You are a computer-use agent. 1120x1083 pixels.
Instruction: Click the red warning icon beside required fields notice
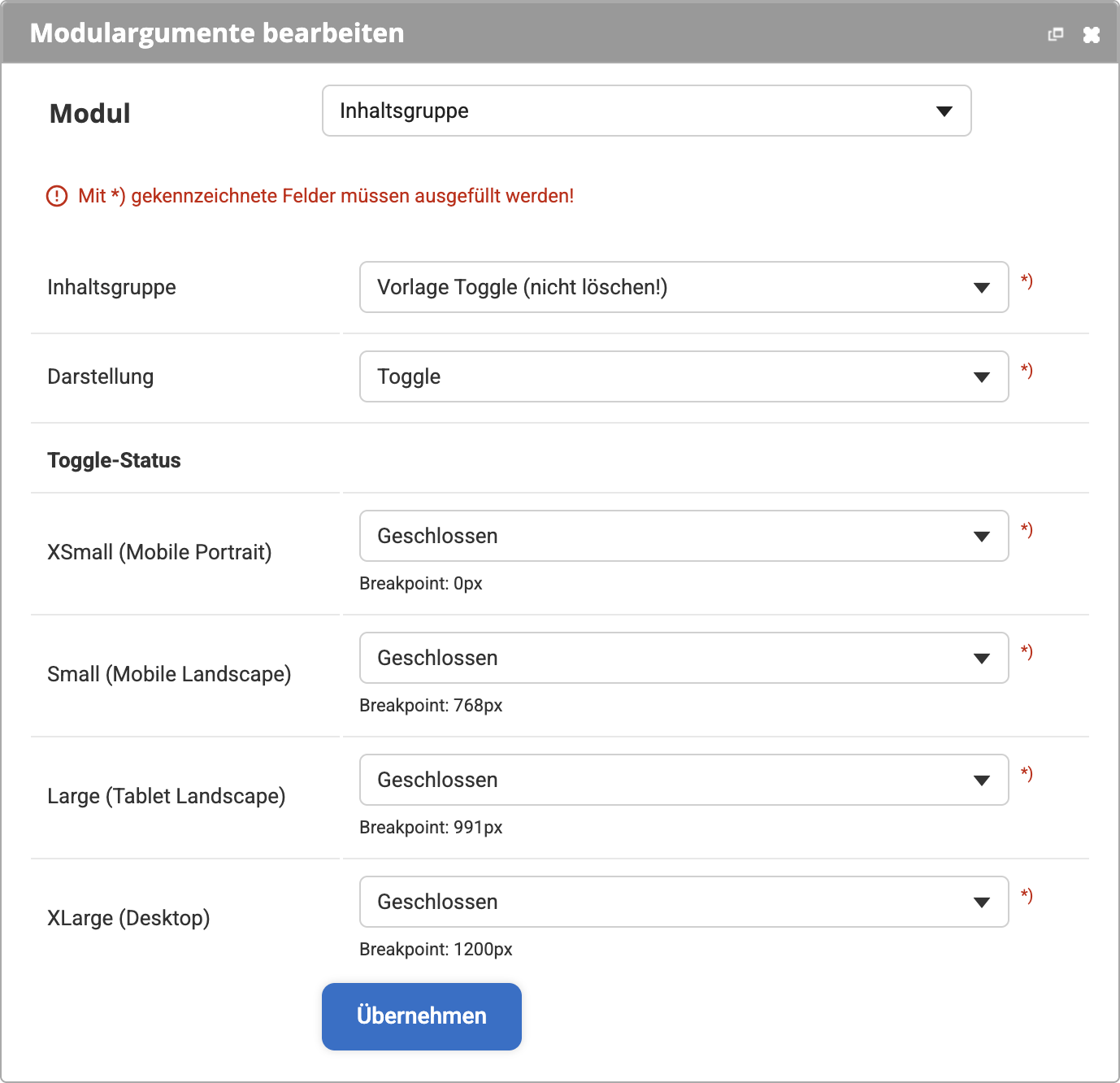[57, 196]
